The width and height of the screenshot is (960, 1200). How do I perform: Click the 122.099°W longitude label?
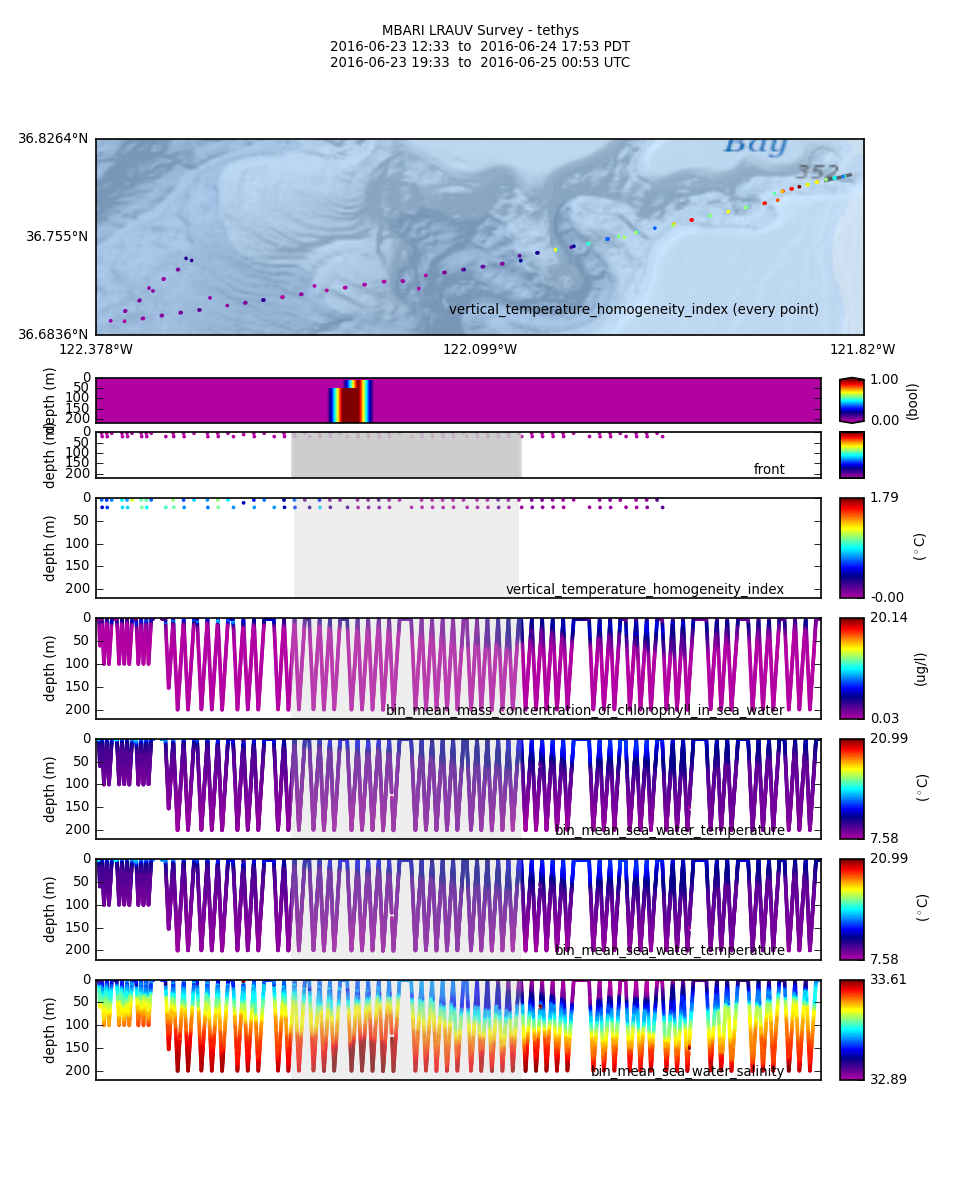(x=480, y=349)
